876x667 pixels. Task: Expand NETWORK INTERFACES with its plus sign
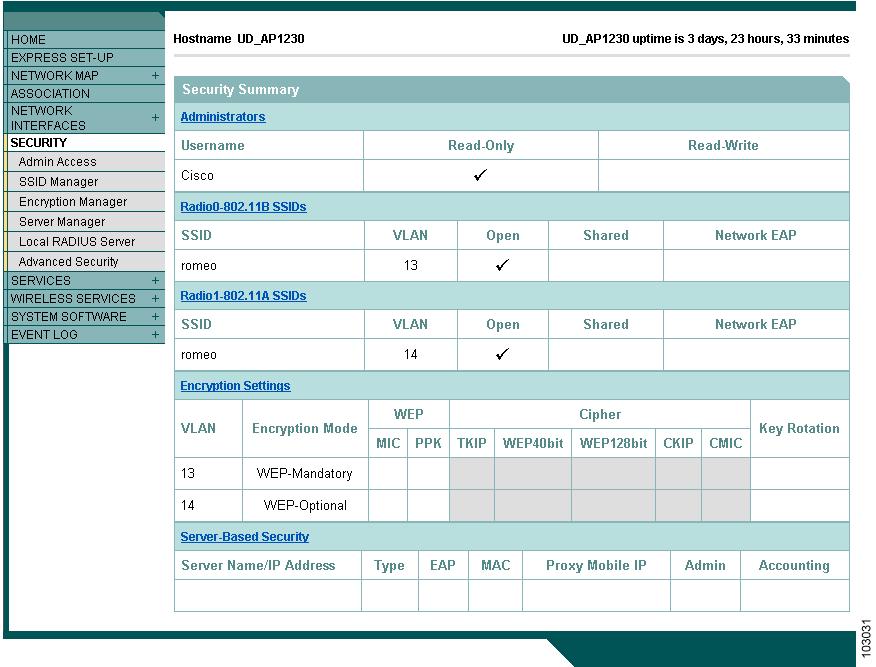(x=155, y=118)
